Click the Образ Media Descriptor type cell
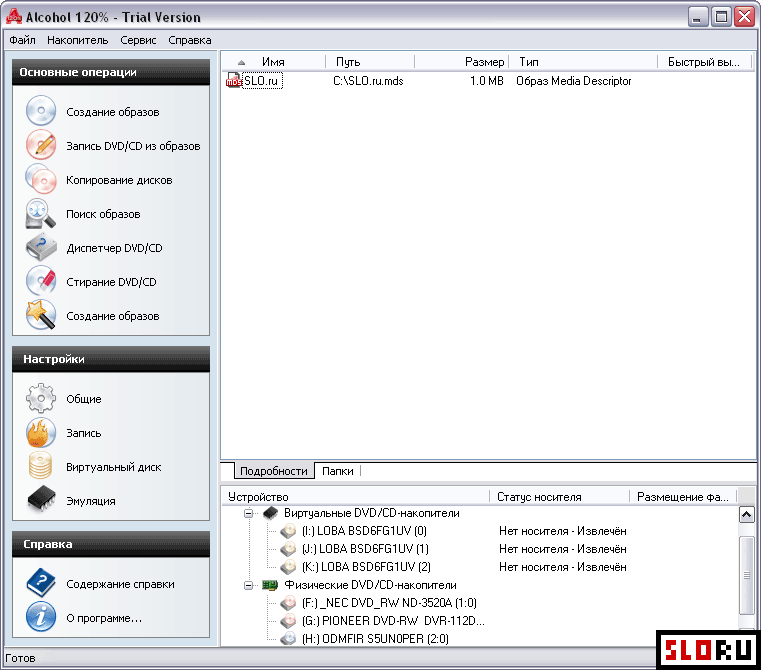The width and height of the screenshot is (761, 670). 574,81
